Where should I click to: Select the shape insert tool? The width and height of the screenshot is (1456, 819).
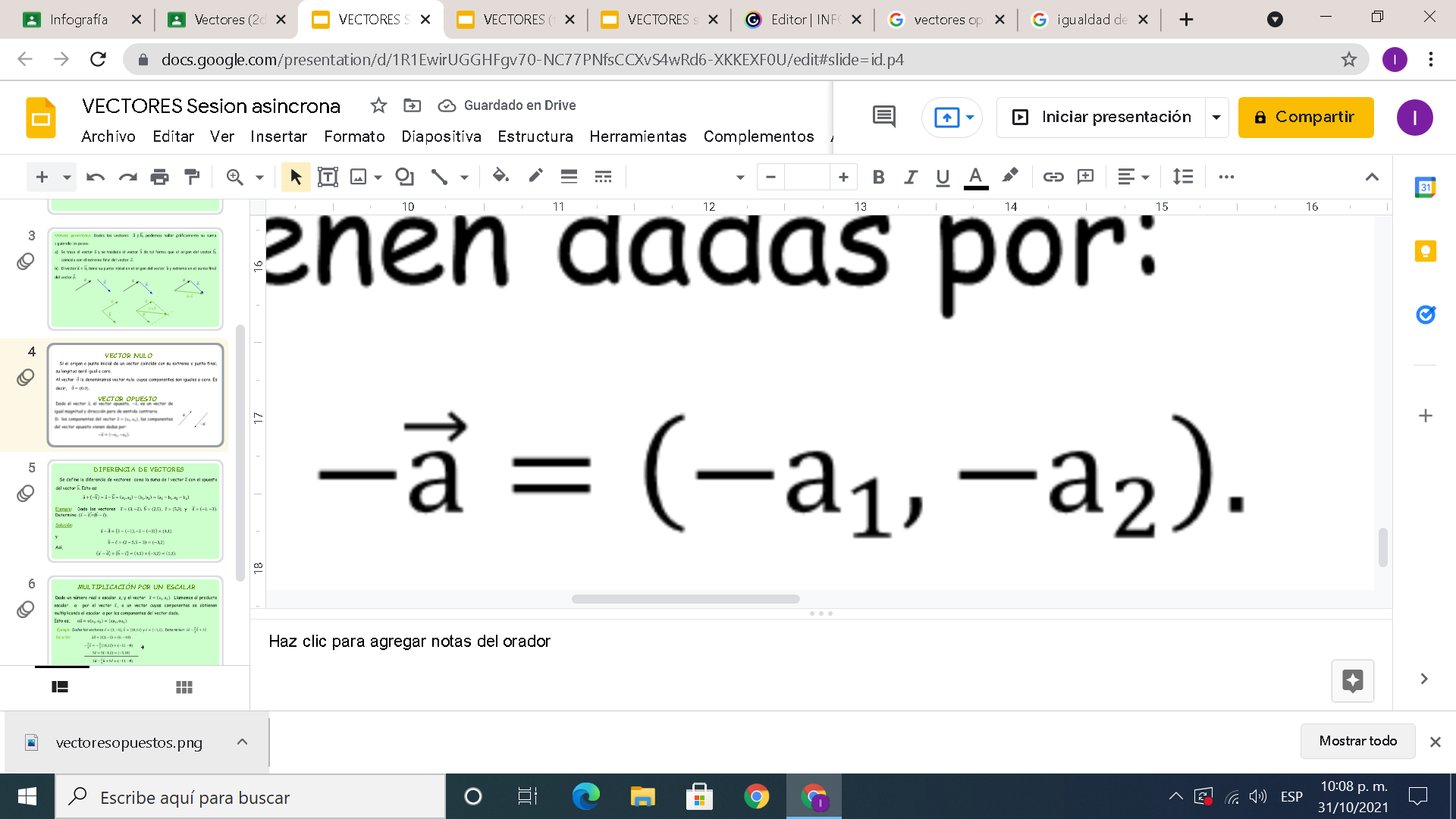pos(405,176)
